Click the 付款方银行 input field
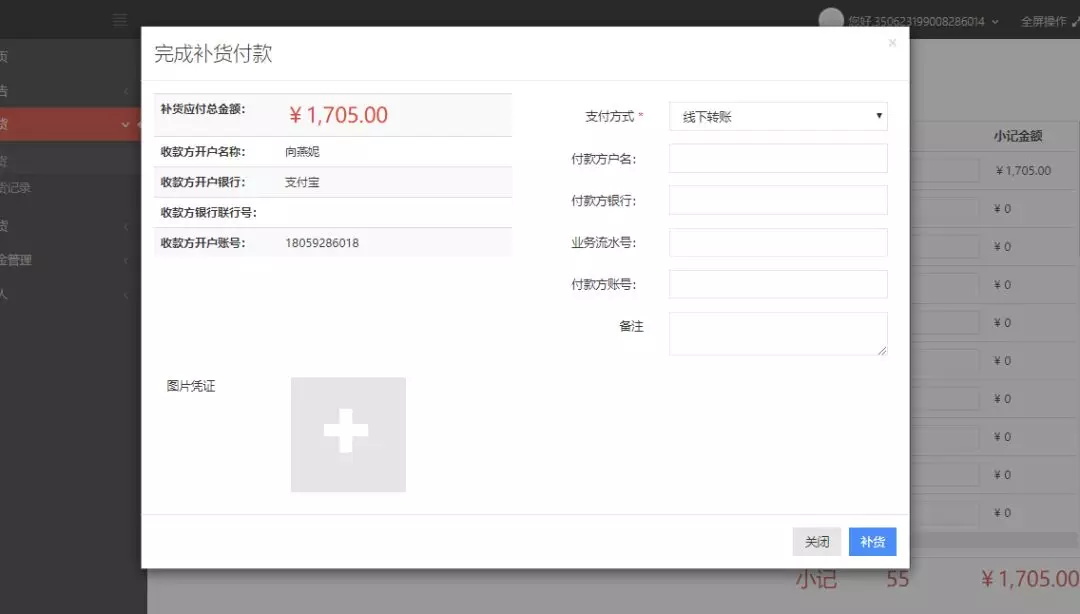The height and width of the screenshot is (614, 1080). (778, 201)
